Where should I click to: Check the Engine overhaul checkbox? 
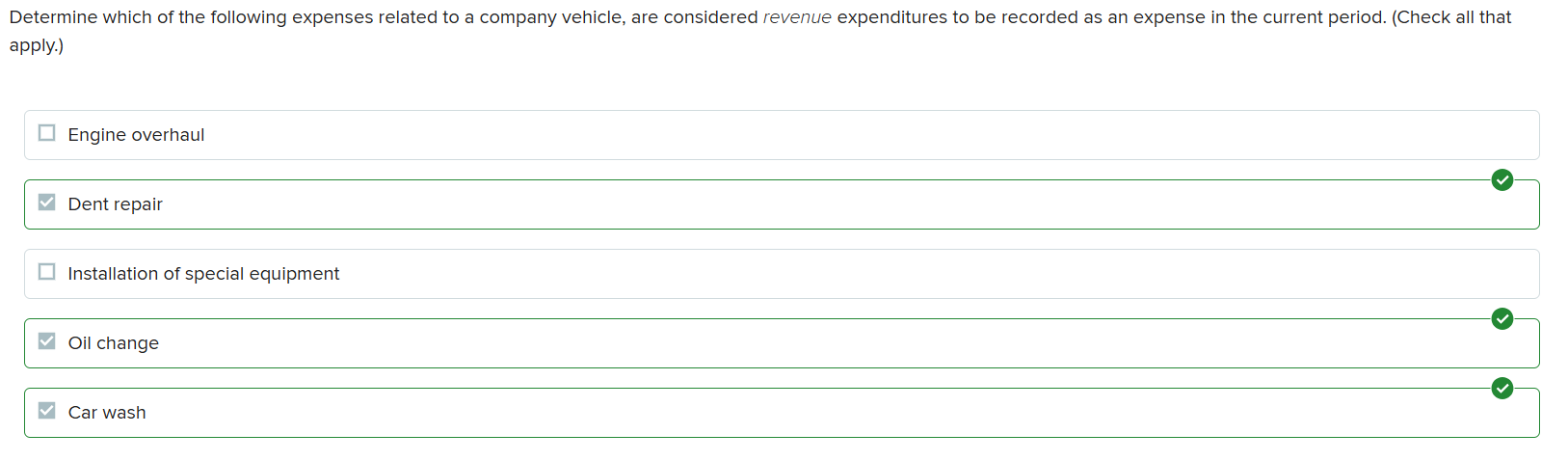pos(46,133)
